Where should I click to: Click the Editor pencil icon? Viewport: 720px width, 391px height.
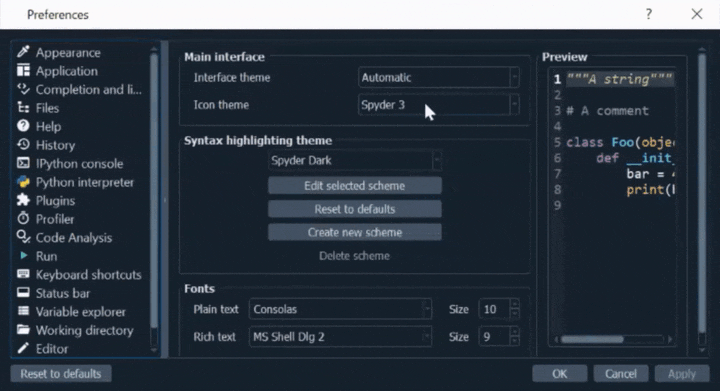coord(23,348)
